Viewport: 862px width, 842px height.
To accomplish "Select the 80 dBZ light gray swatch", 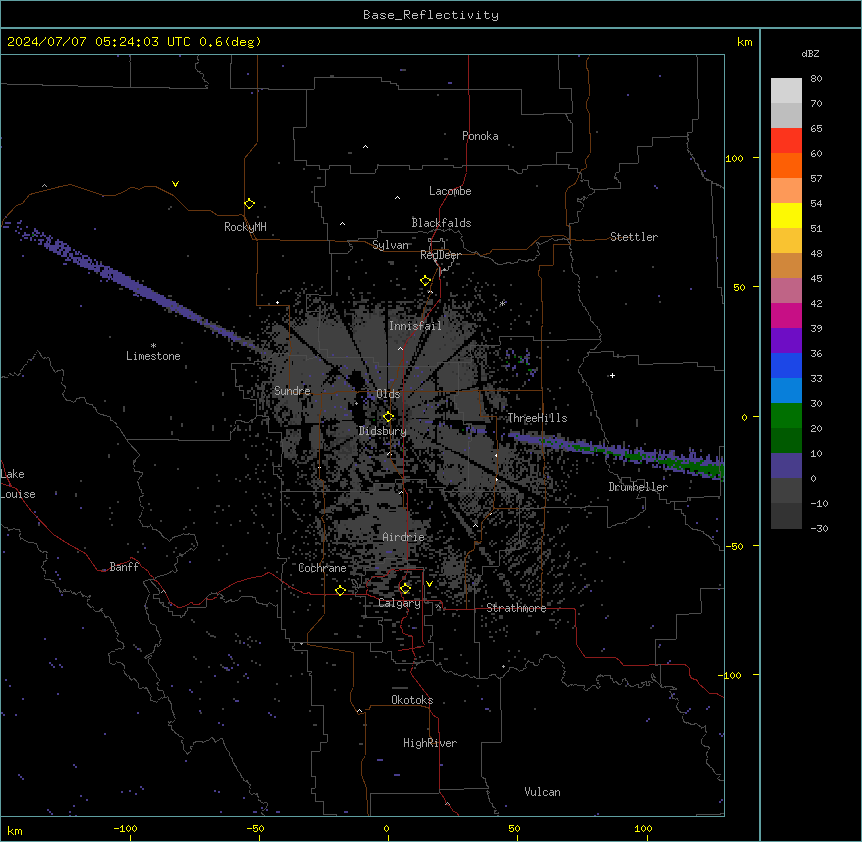I will (x=786, y=91).
